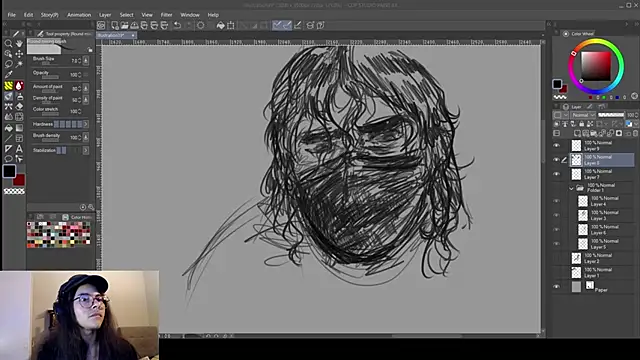Select the Hand move-canvas tool

[x=19, y=43]
